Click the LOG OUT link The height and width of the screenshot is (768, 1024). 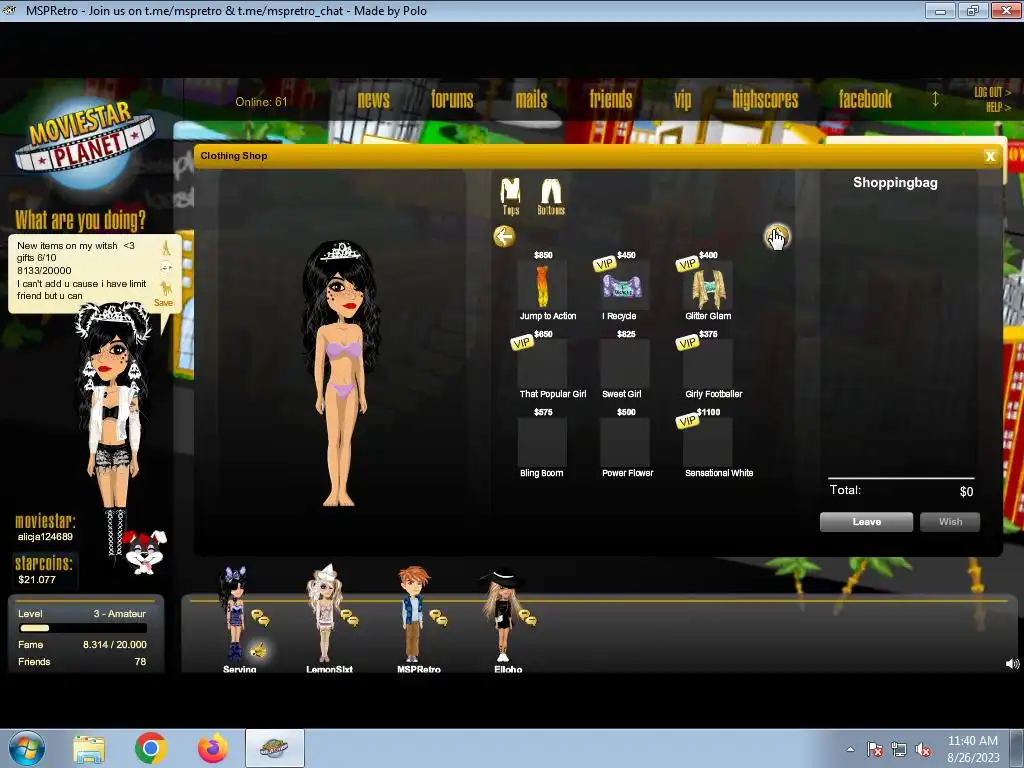[992, 92]
